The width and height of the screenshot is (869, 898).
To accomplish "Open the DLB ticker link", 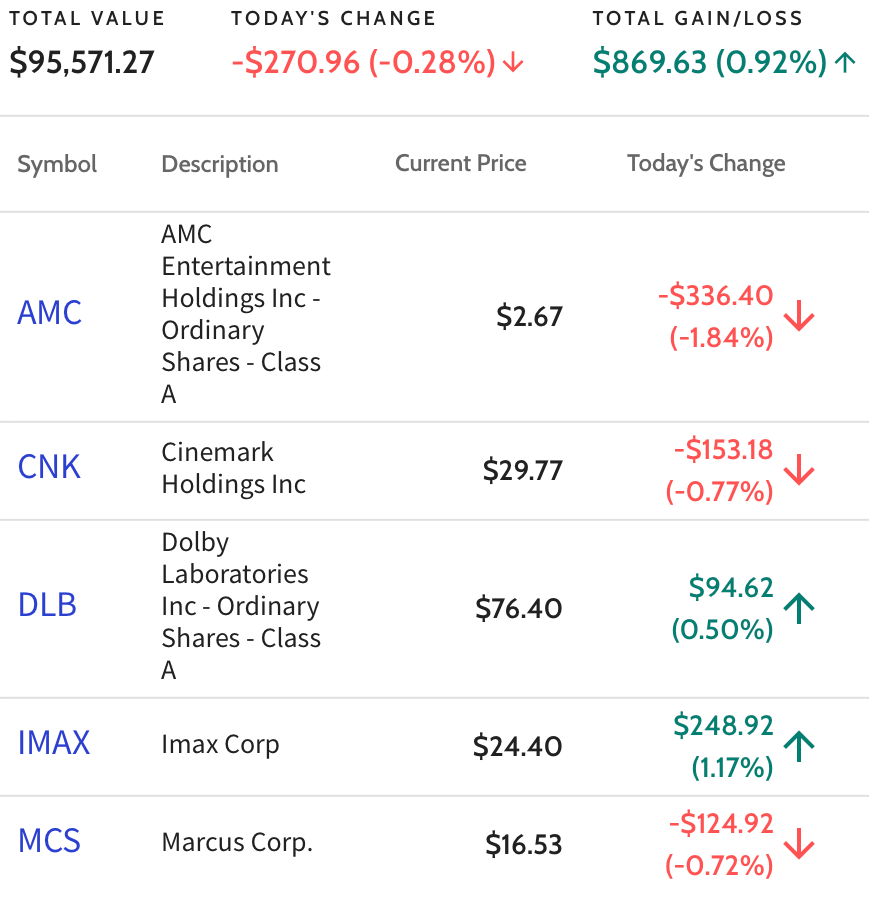I will pyautogui.click(x=47, y=605).
